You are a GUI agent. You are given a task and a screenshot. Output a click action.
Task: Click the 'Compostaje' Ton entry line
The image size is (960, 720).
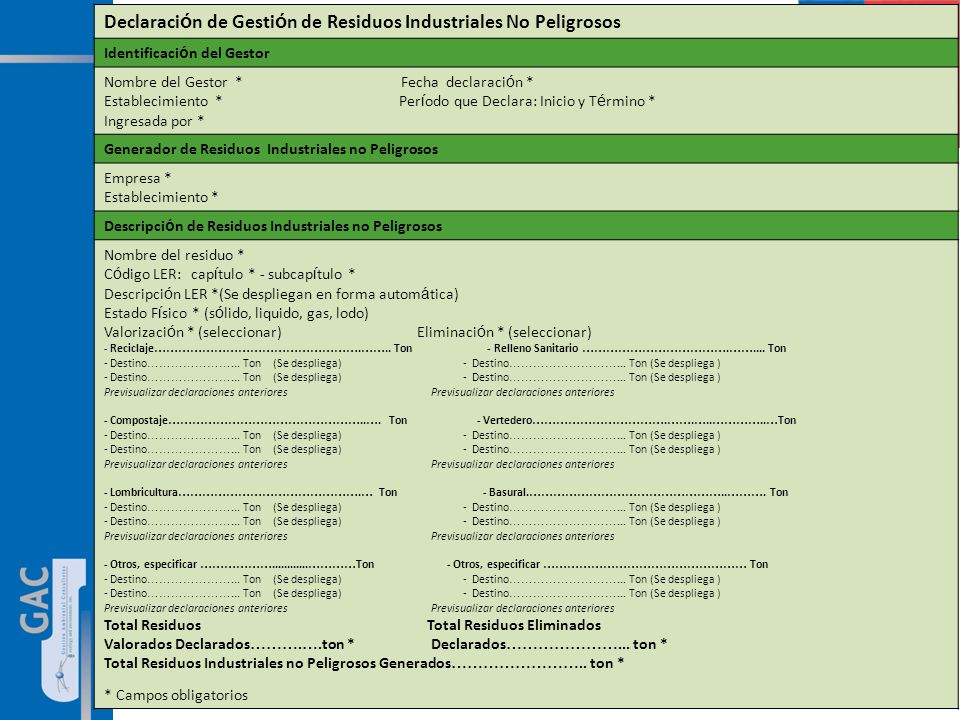point(255,420)
